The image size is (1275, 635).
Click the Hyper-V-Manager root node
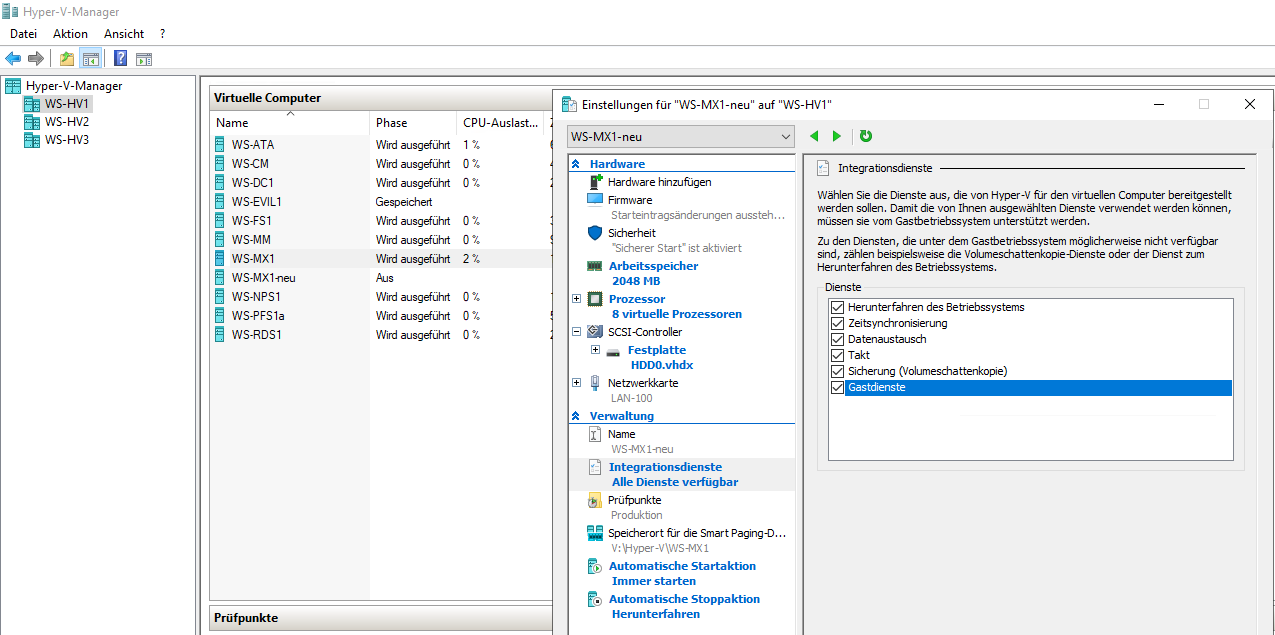point(74,86)
